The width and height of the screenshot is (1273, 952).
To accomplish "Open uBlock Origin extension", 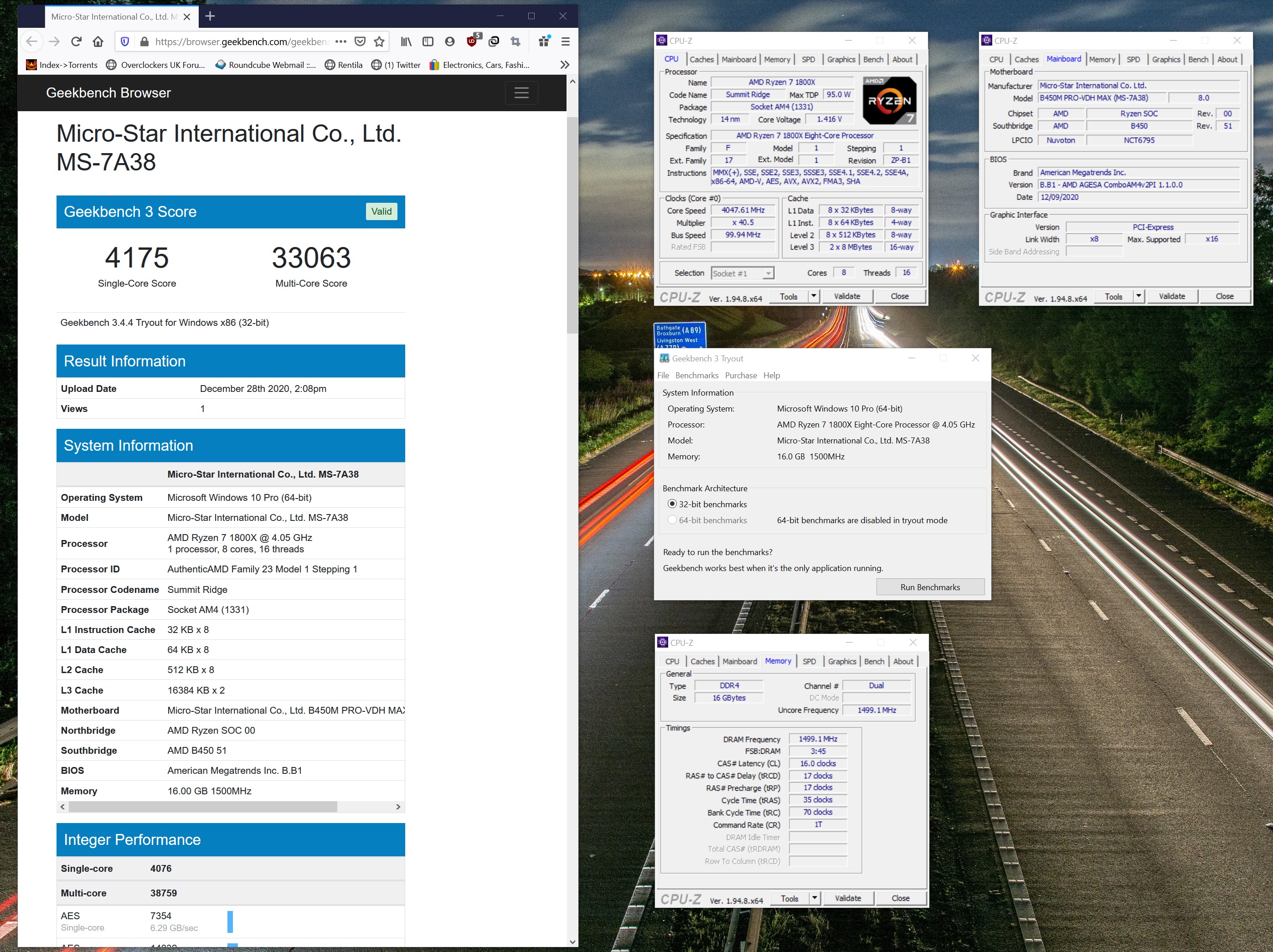I will [x=473, y=41].
